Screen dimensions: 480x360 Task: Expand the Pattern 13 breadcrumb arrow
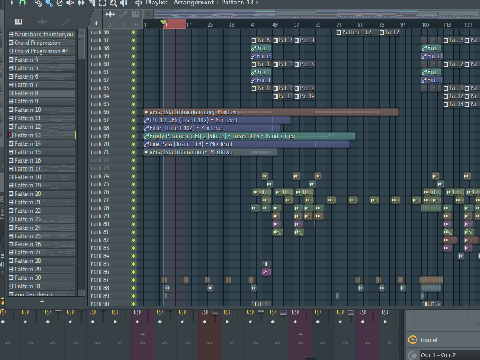click(257, 3)
